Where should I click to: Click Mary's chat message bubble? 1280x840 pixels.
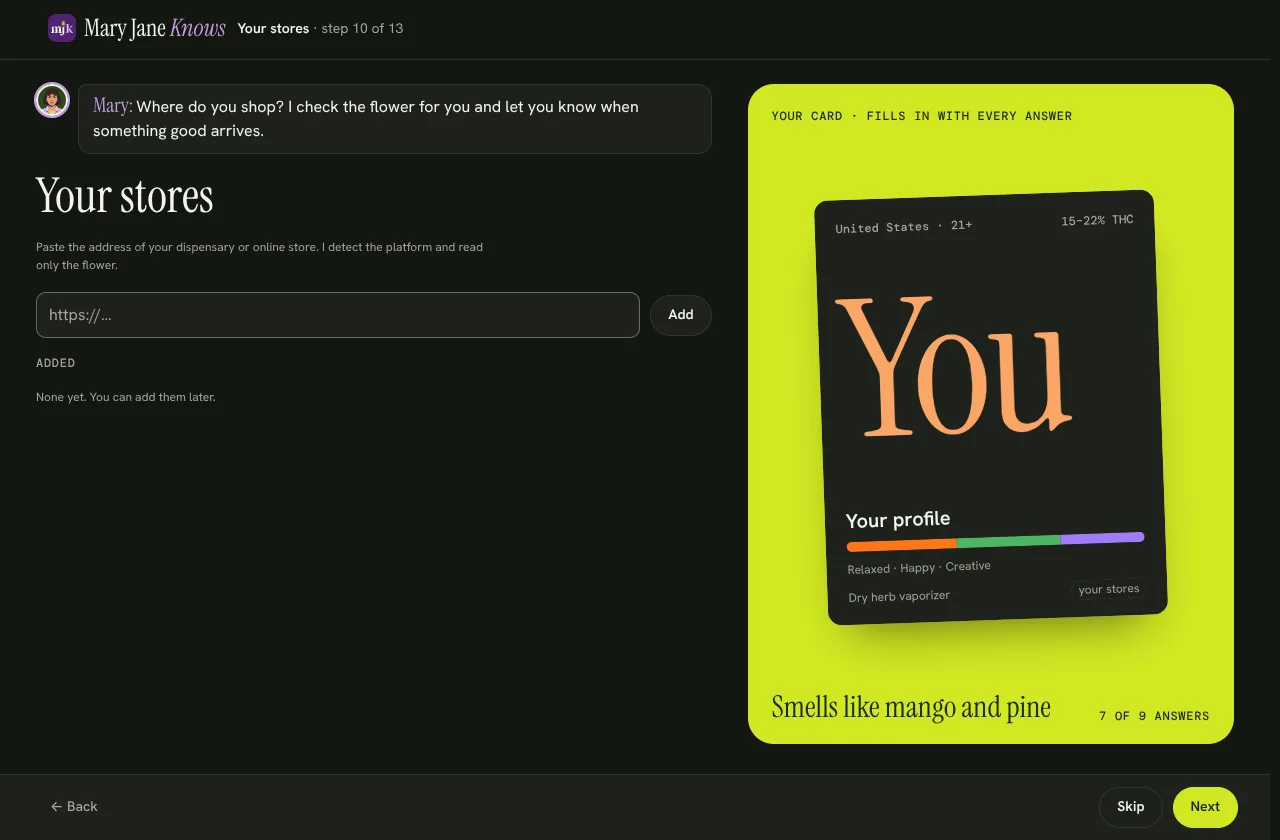click(395, 119)
